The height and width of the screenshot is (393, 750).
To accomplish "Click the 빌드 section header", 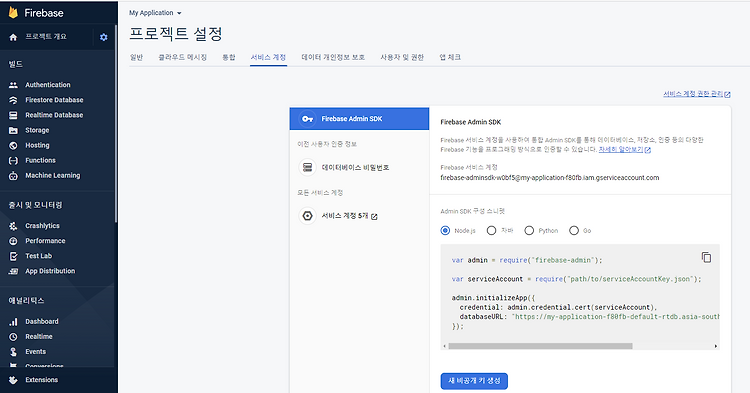I will (16, 64).
